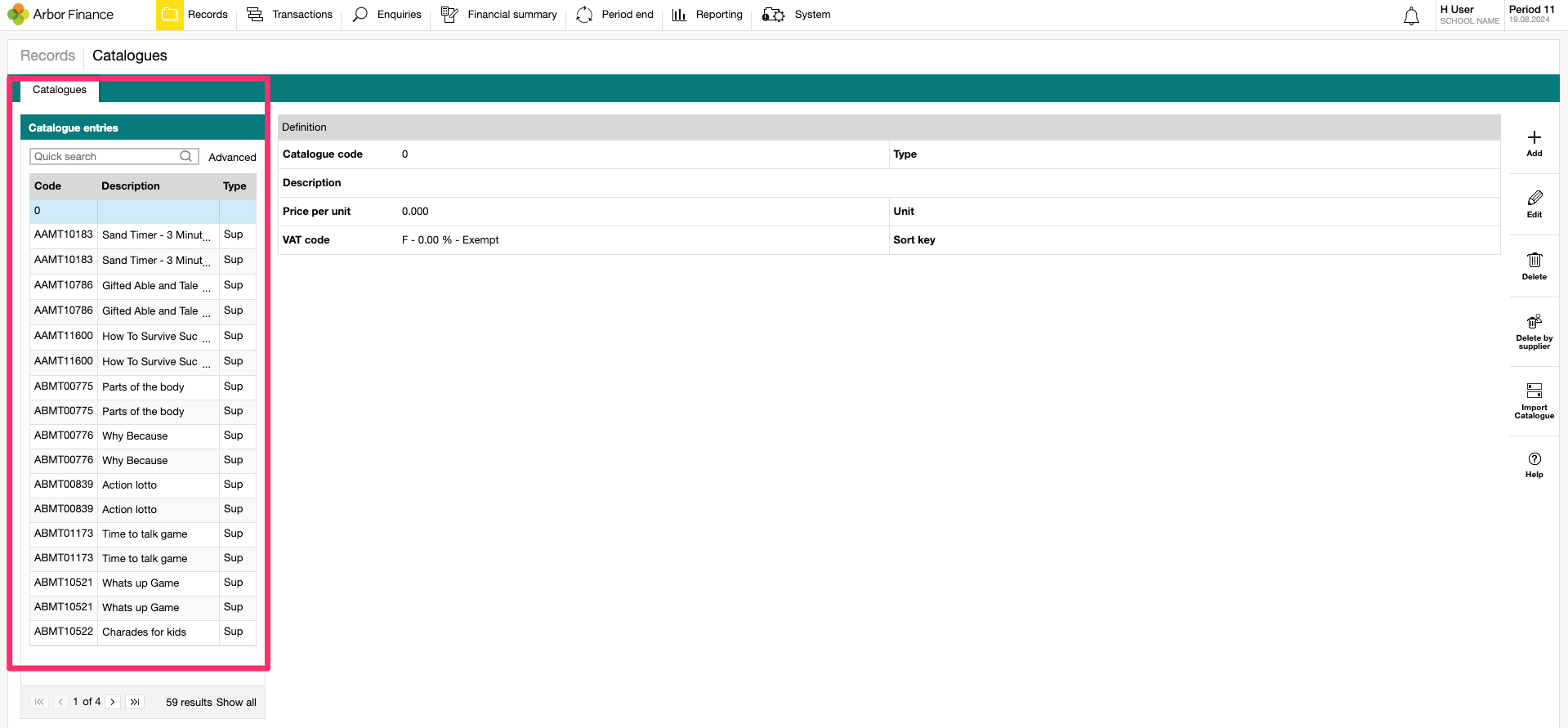
Task: Jump to the last results page
Action: tap(135, 702)
